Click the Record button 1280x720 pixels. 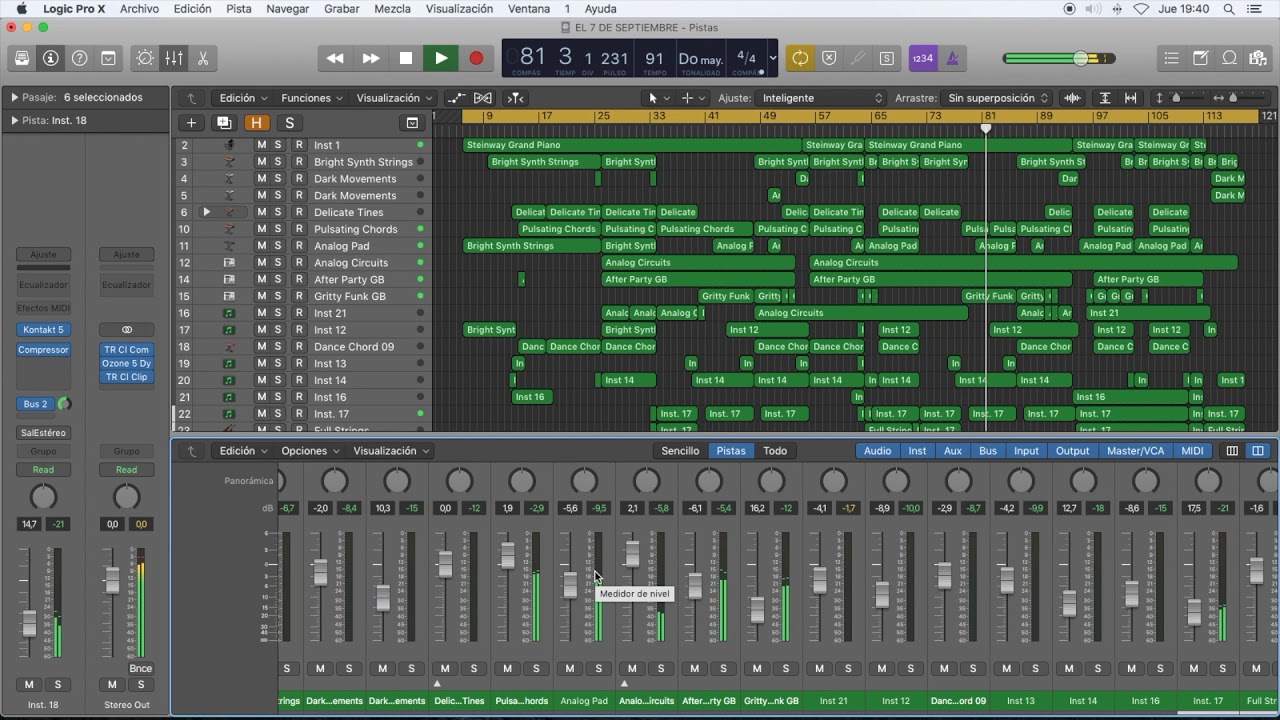point(477,58)
